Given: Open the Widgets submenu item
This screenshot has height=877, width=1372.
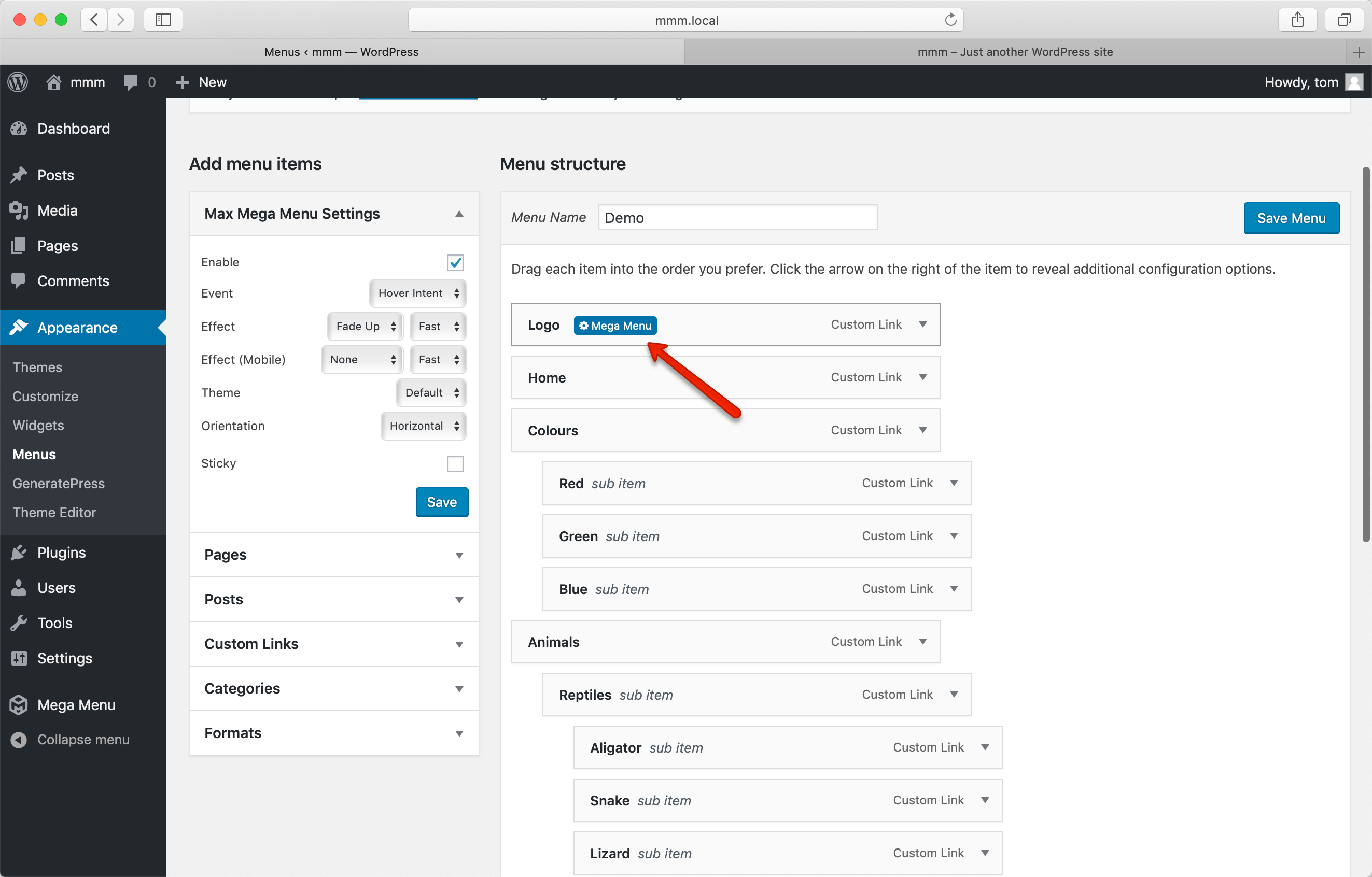Looking at the screenshot, I should click(x=38, y=426).
